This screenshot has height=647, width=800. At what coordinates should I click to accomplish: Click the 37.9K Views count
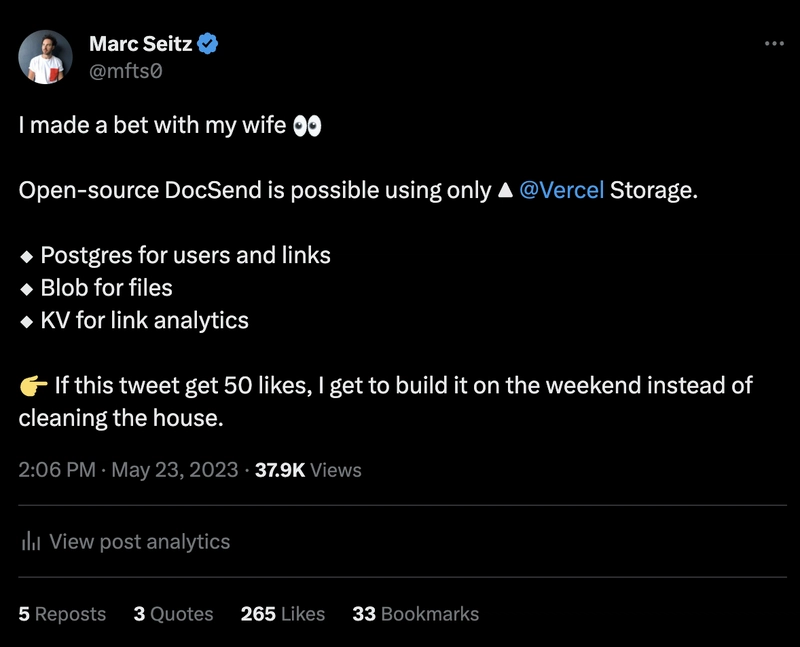click(x=308, y=469)
